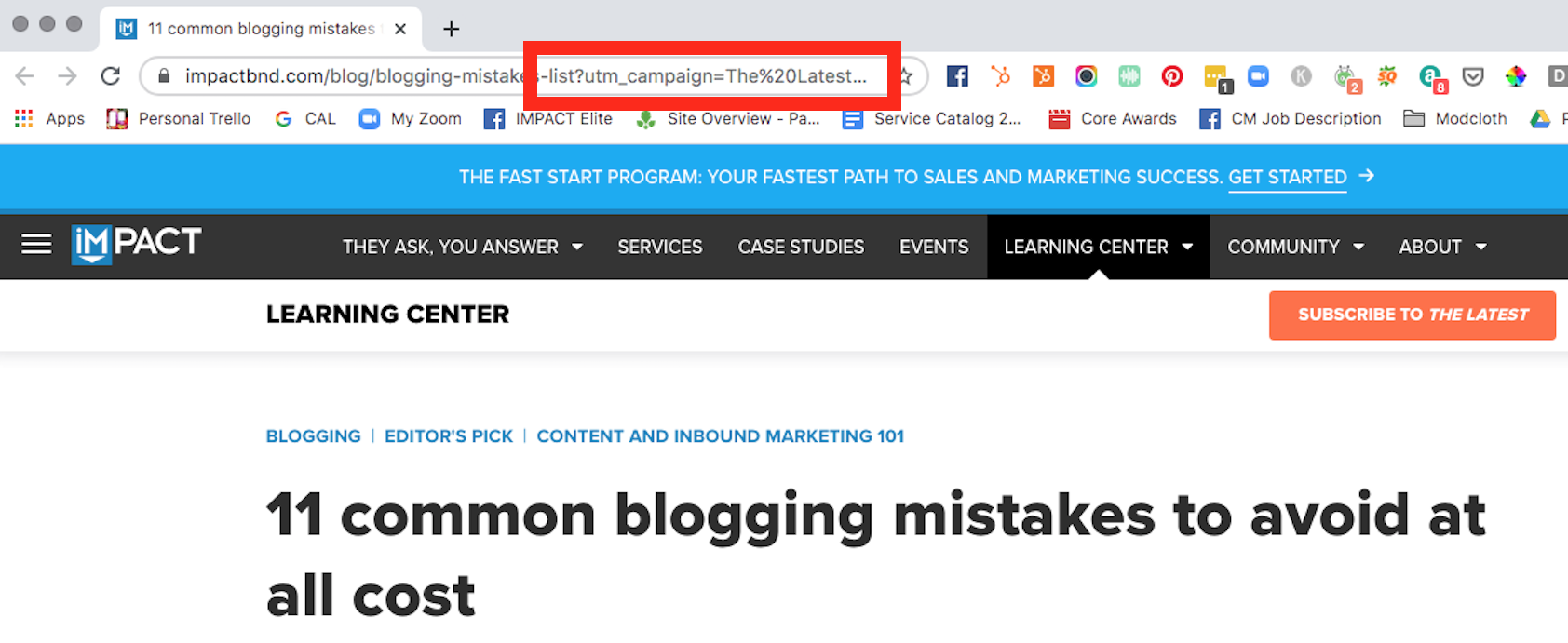
Task: Open the Services menu item
Action: [x=660, y=247]
